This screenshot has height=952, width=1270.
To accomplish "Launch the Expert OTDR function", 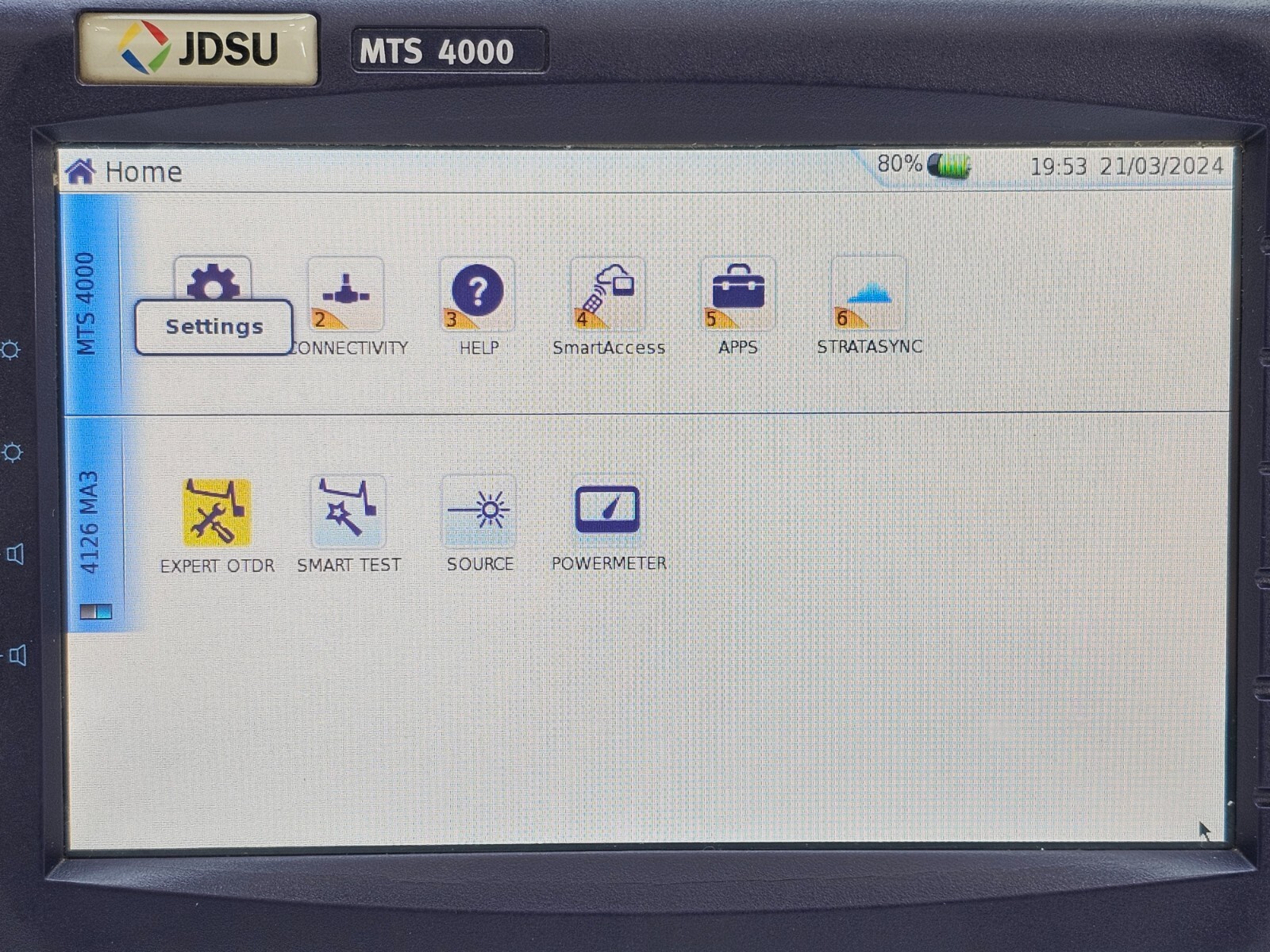I will point(217,512).
